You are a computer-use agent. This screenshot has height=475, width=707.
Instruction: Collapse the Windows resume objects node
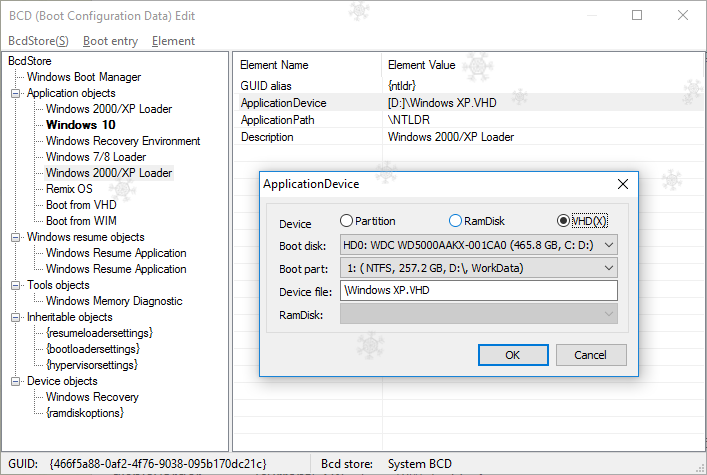(x=15, y=237)
